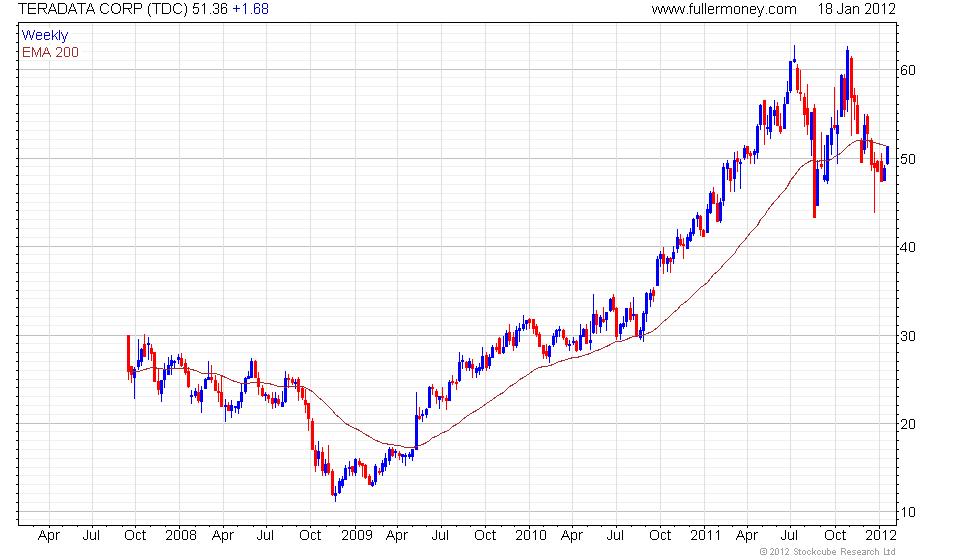Click the 2012 year axis label
Screen dimensions: 980x560
click(880, 535)
